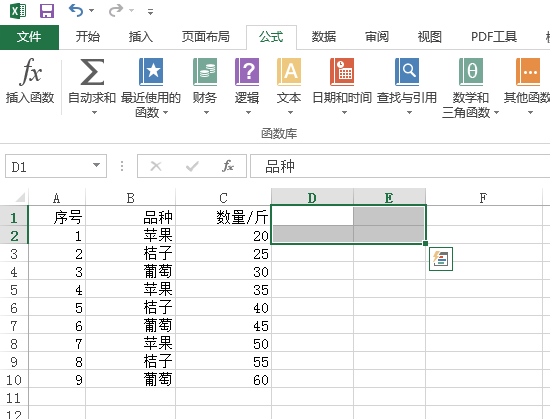Click the 数量/斤 header cell
550x419 pixels.
tap(223, 217)
